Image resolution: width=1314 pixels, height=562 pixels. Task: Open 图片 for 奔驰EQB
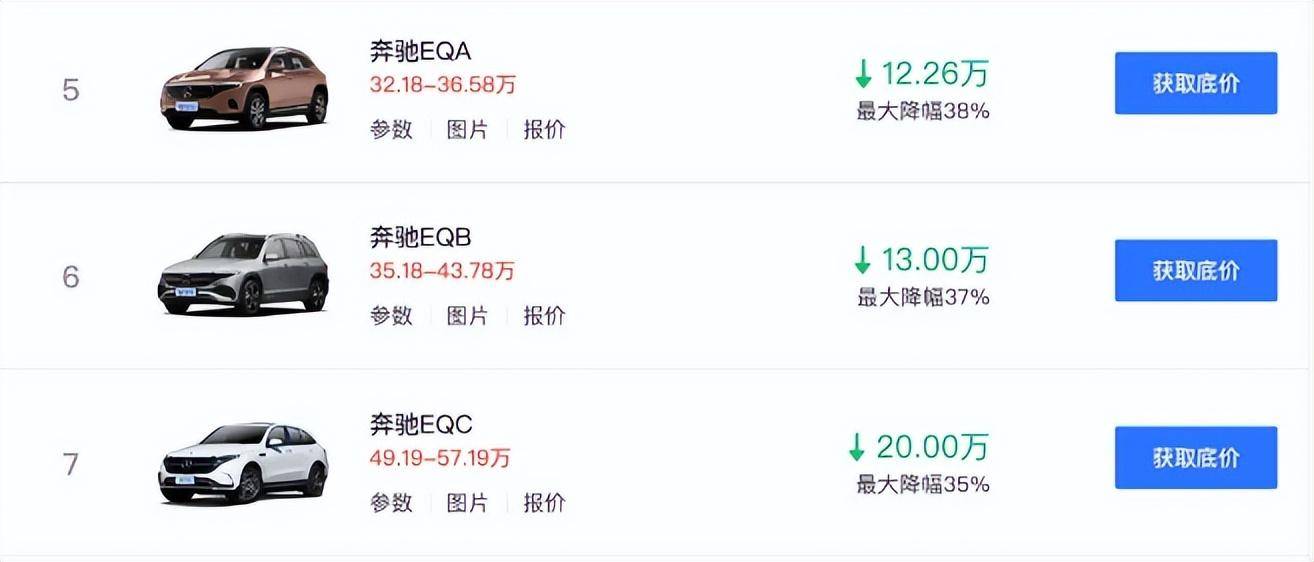[x=467, y=315]
